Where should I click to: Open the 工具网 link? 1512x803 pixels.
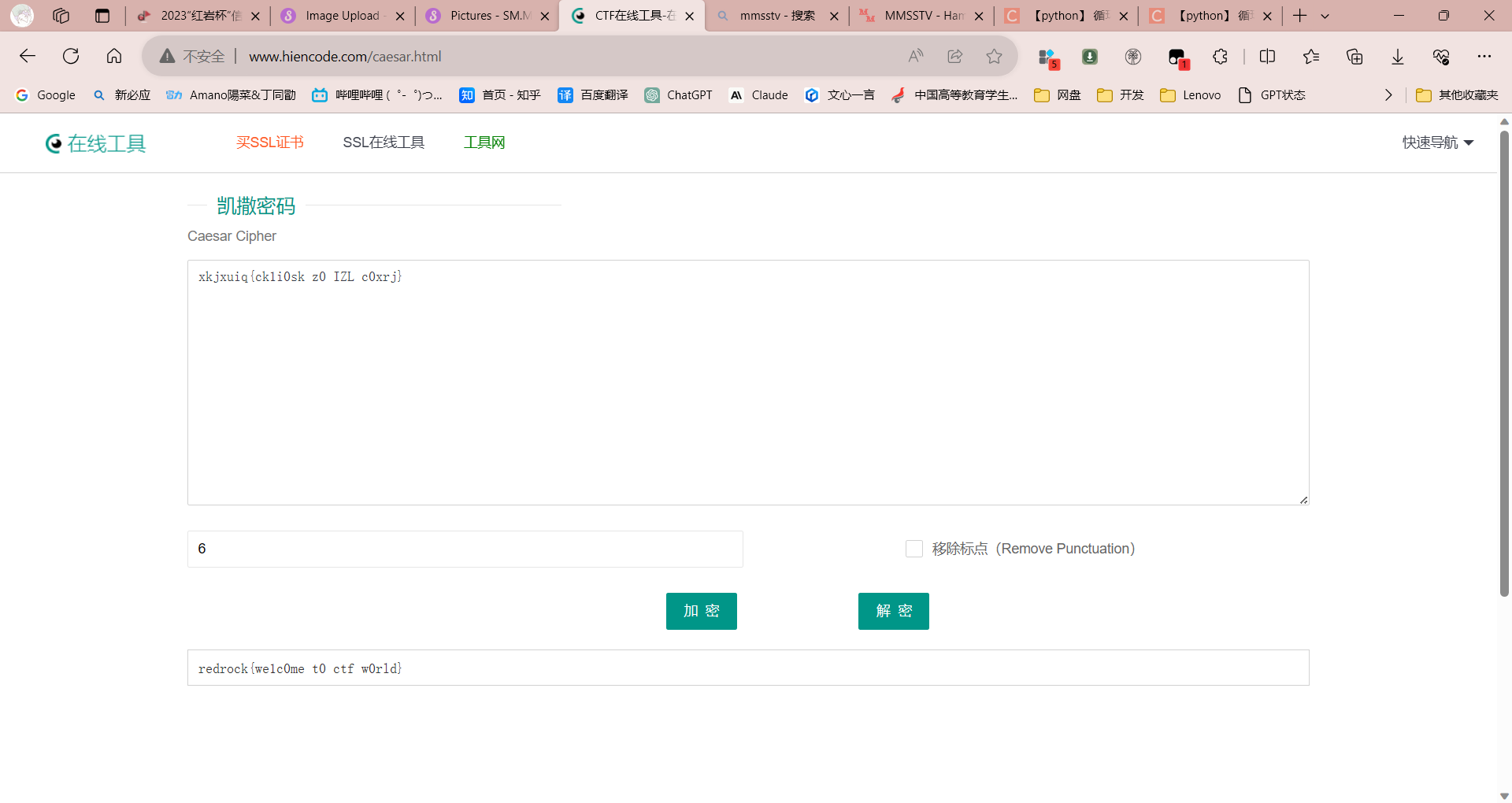[484, 142]
